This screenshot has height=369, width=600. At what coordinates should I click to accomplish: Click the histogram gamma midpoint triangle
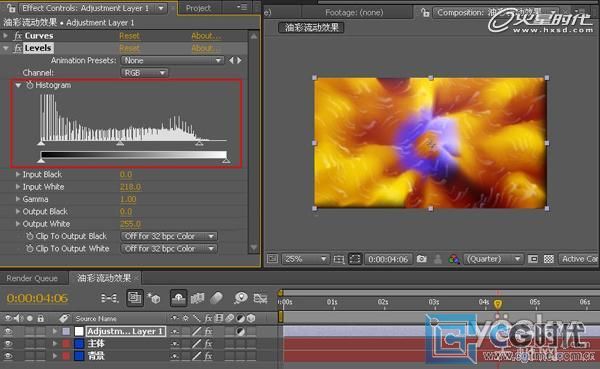click(120, 143)
